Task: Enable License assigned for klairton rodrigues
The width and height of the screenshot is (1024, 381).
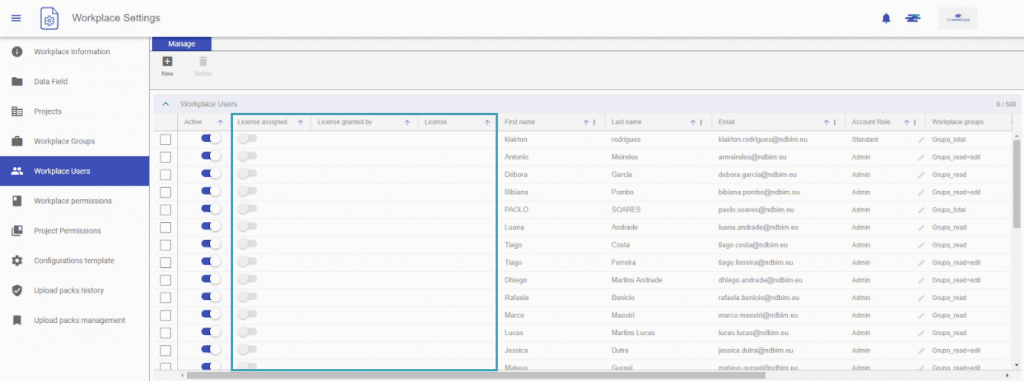Action: [247, 139]
